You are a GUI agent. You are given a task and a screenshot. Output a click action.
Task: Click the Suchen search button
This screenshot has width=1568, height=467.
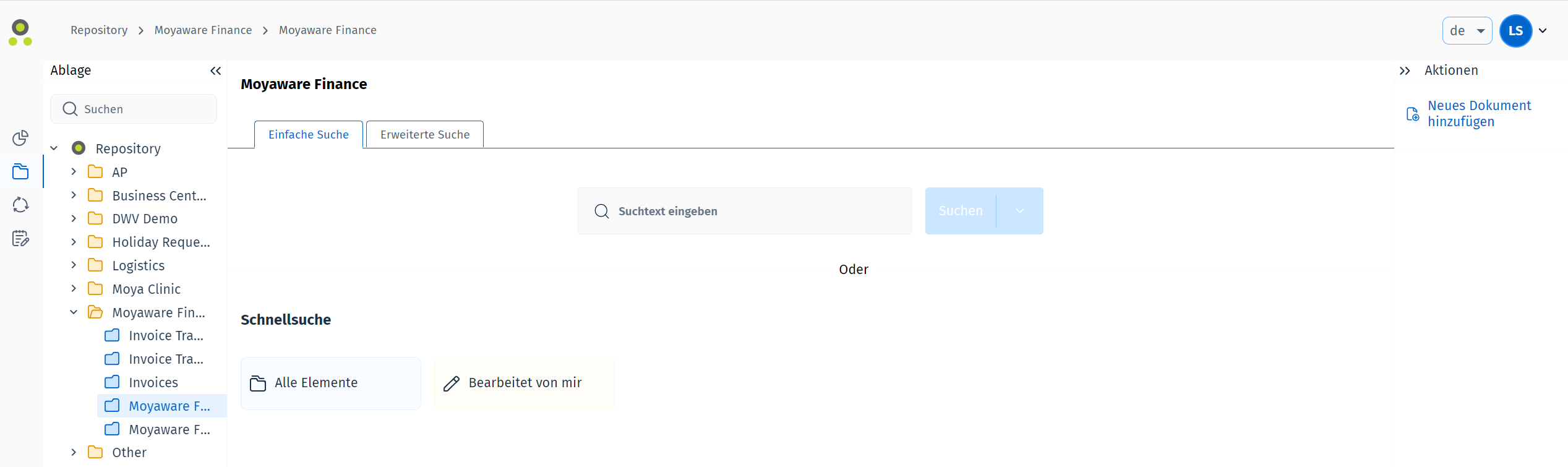coord(961,211)
